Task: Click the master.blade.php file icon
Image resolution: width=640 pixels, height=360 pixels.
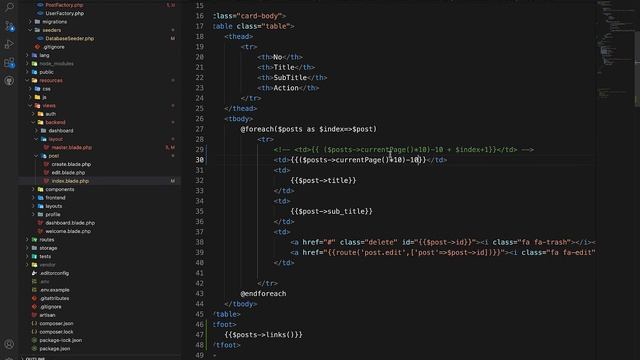Action: point(46,147)
